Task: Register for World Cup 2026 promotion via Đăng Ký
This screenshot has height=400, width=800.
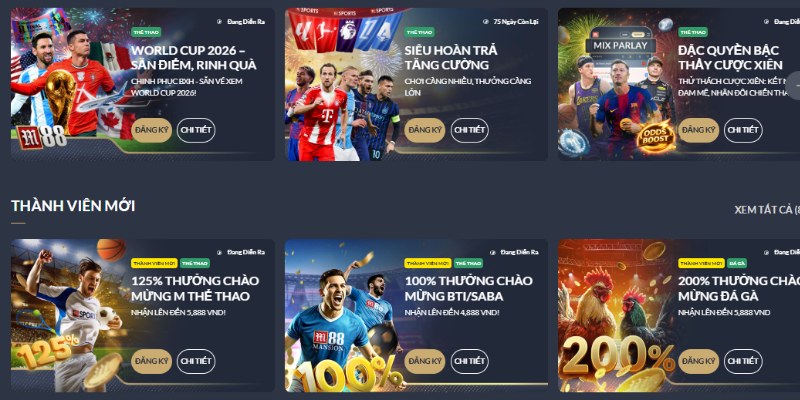Action: click(152, 130)
